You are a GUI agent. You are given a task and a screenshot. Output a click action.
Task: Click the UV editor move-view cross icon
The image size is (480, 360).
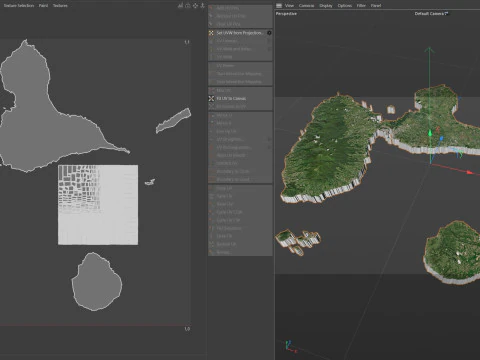[195, 5]
